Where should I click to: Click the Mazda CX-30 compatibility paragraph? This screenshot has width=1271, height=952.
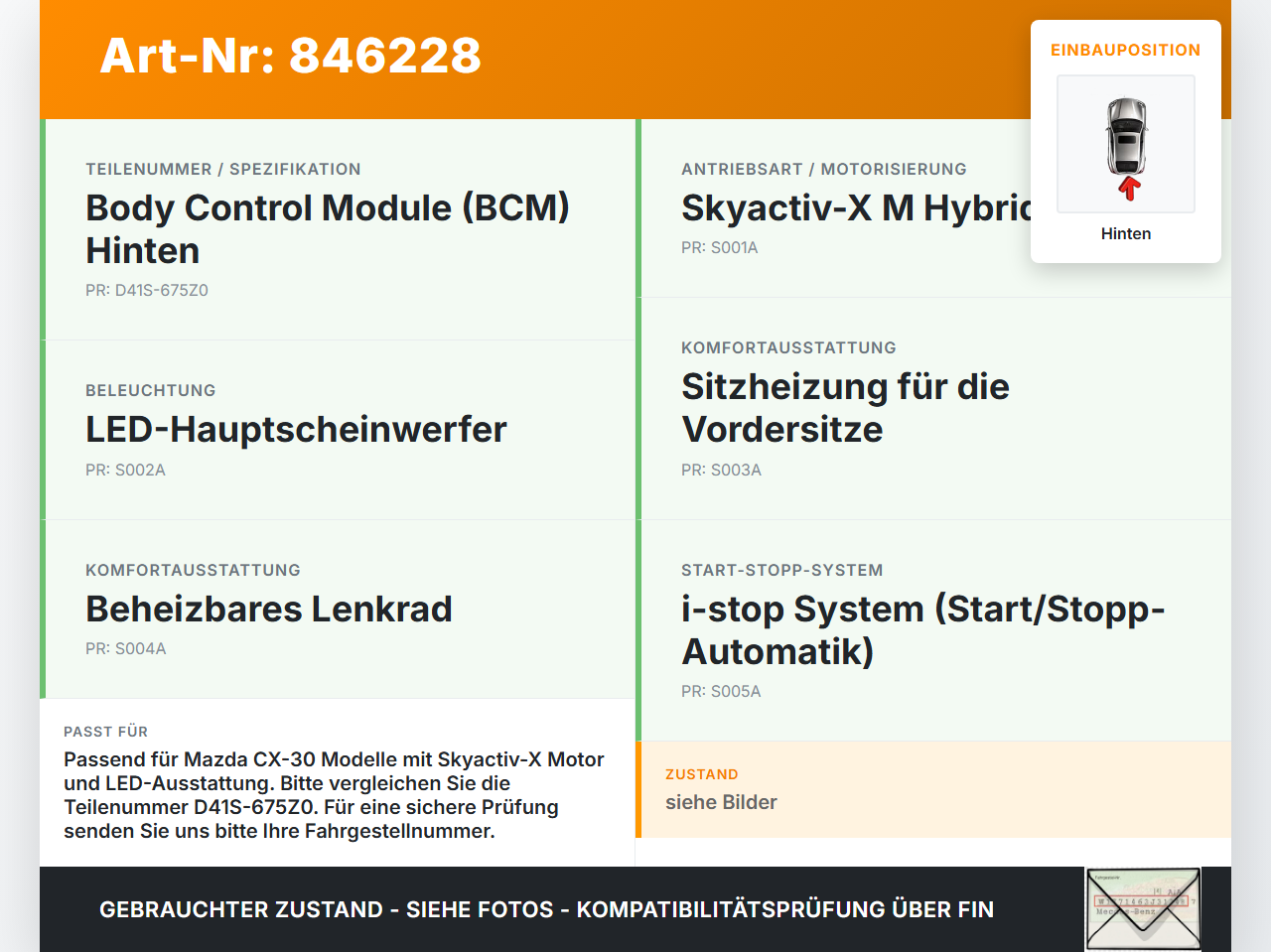pyautogui.click(x=335, y=795)
